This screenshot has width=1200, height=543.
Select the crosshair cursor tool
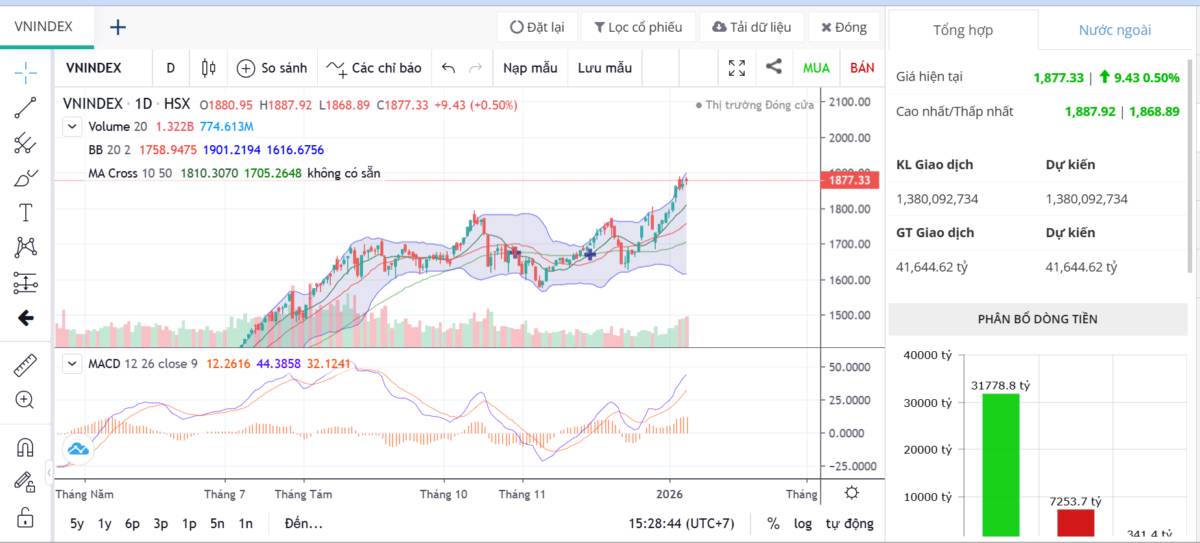click(x=25, y=71)
